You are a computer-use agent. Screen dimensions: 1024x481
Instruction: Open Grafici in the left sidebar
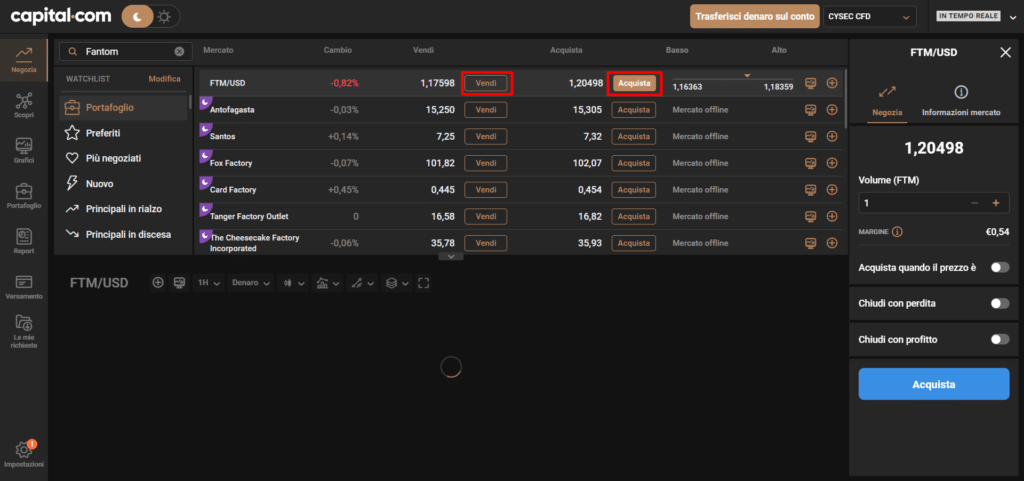tap(24, 150)
